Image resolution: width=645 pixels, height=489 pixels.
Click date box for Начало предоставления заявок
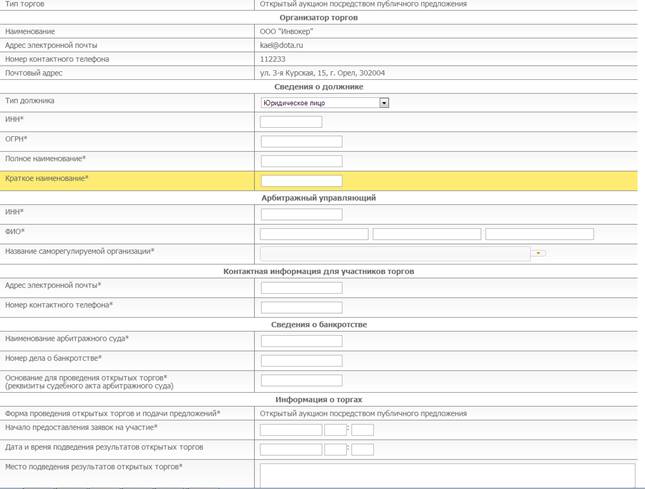coord(291,430)
